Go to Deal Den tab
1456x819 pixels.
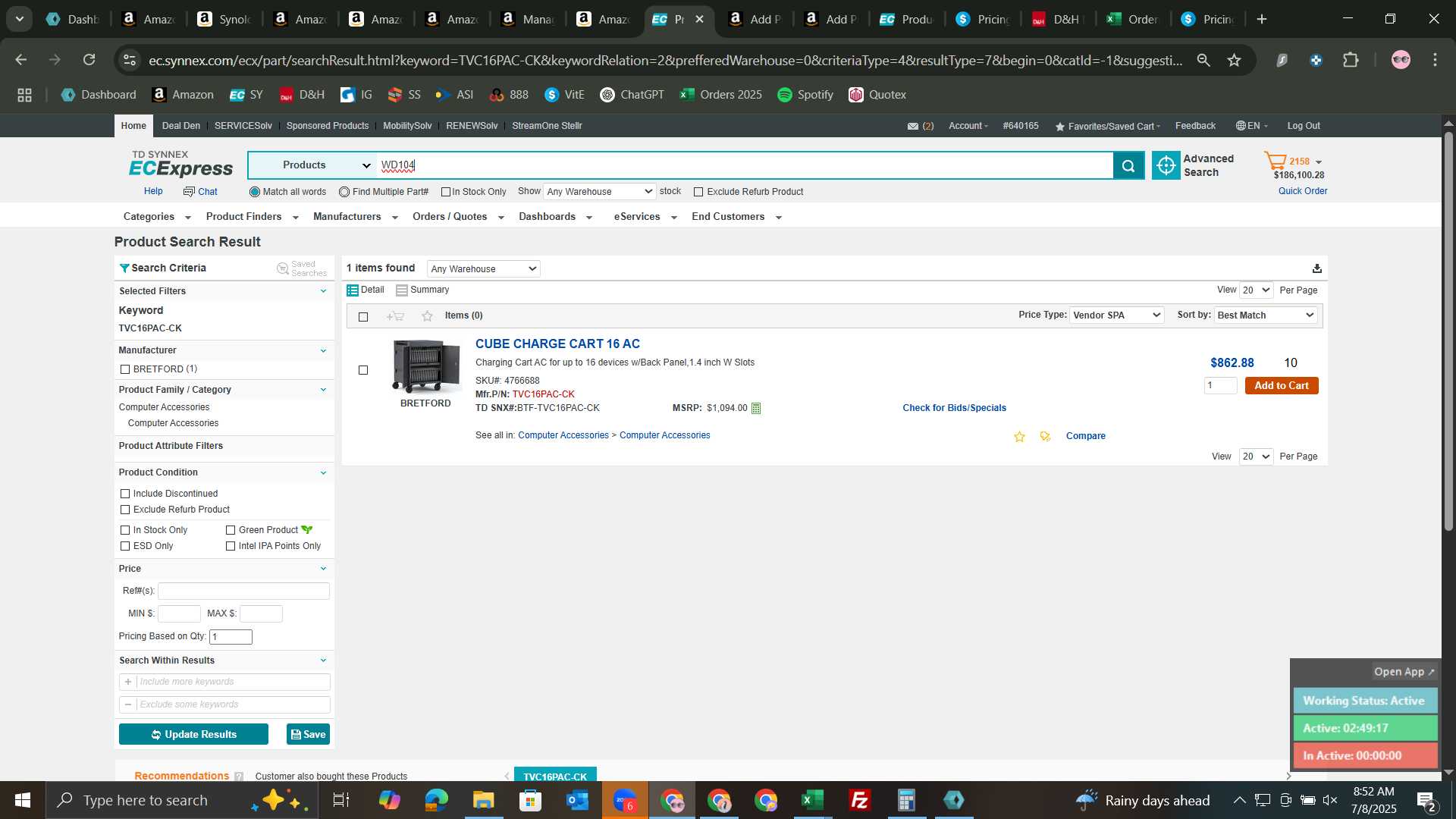181,126
